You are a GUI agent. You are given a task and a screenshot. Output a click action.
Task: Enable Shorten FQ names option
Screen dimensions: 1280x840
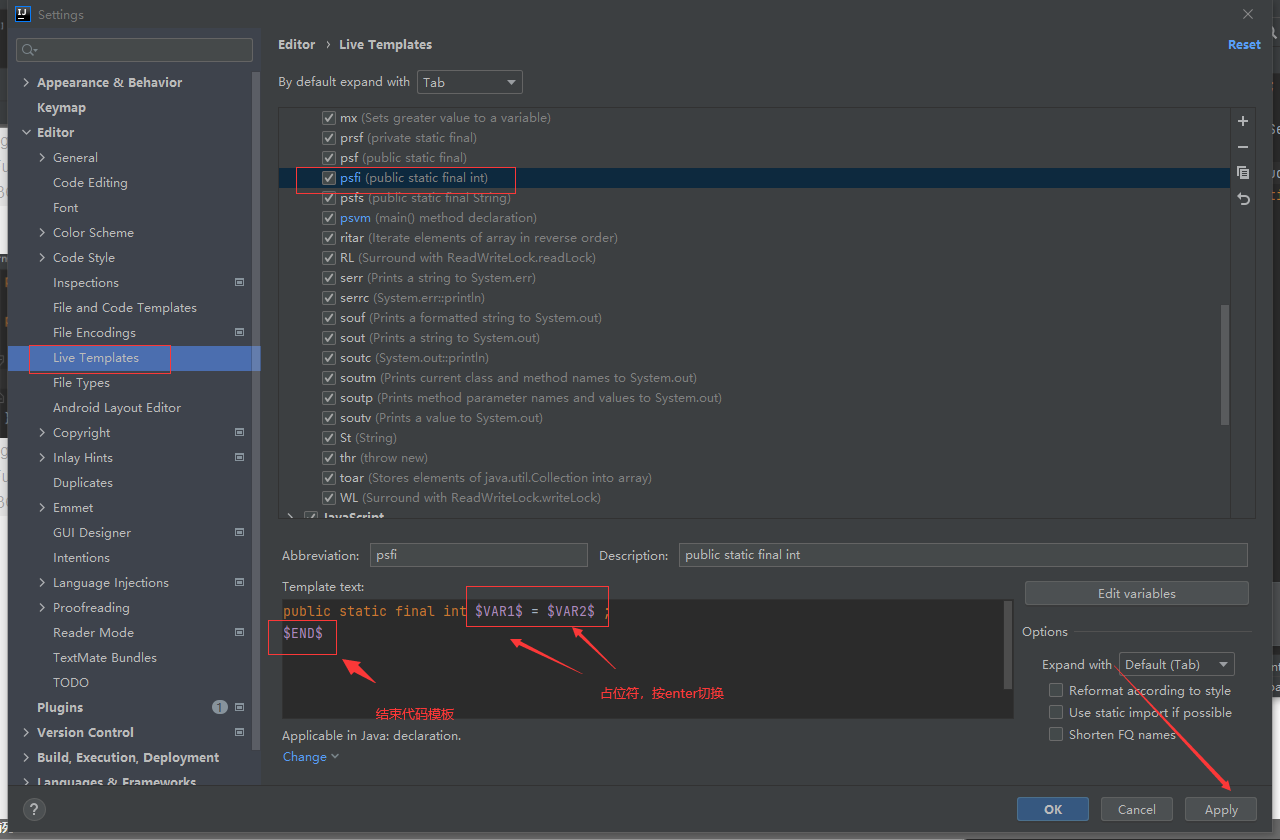(1056, 734)
